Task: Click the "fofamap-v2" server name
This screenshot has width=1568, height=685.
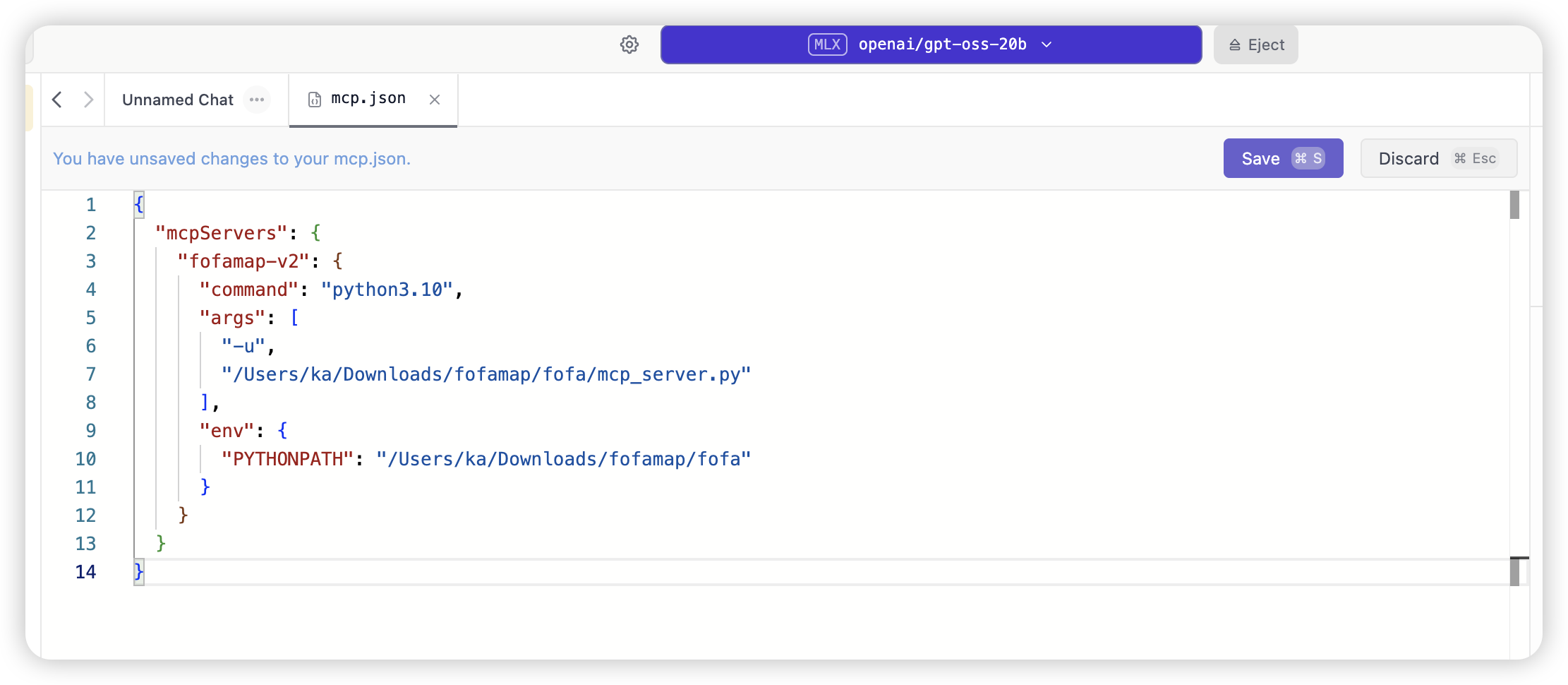Action: (x=243, y=261)
